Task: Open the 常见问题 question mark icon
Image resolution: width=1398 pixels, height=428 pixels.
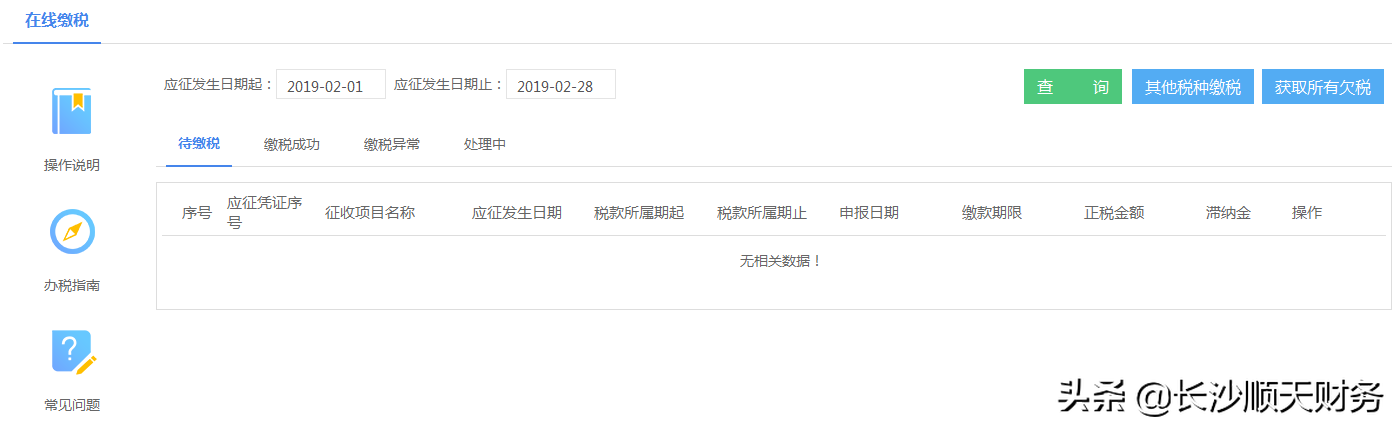Action: coord(73,352)
